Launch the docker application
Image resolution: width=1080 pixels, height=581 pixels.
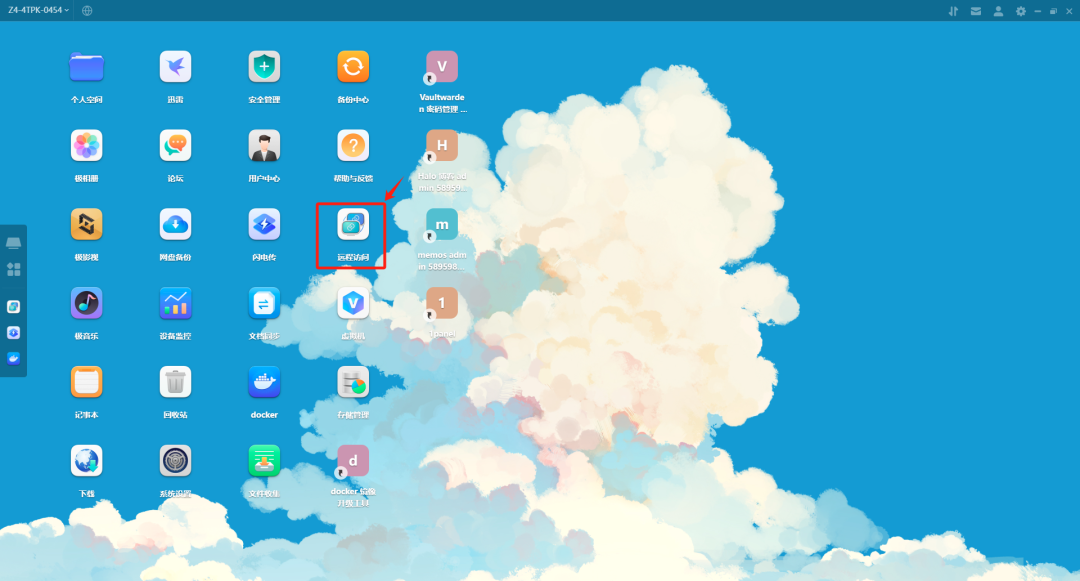(x=264, y=381)
